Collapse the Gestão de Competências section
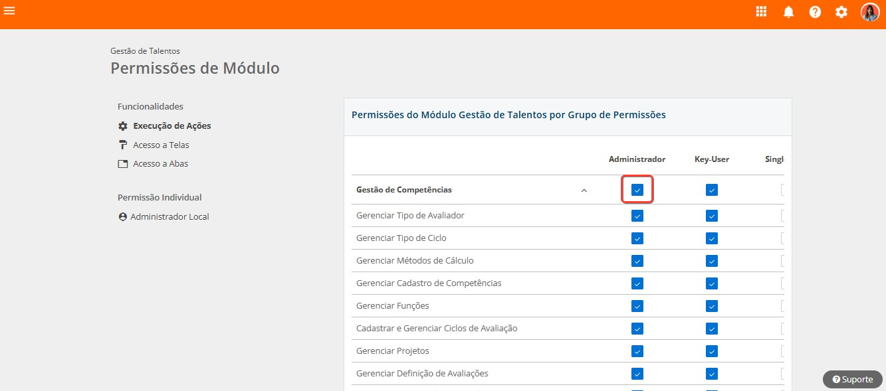The width and height of the screenshot is (886, 391). coord(584,190)
